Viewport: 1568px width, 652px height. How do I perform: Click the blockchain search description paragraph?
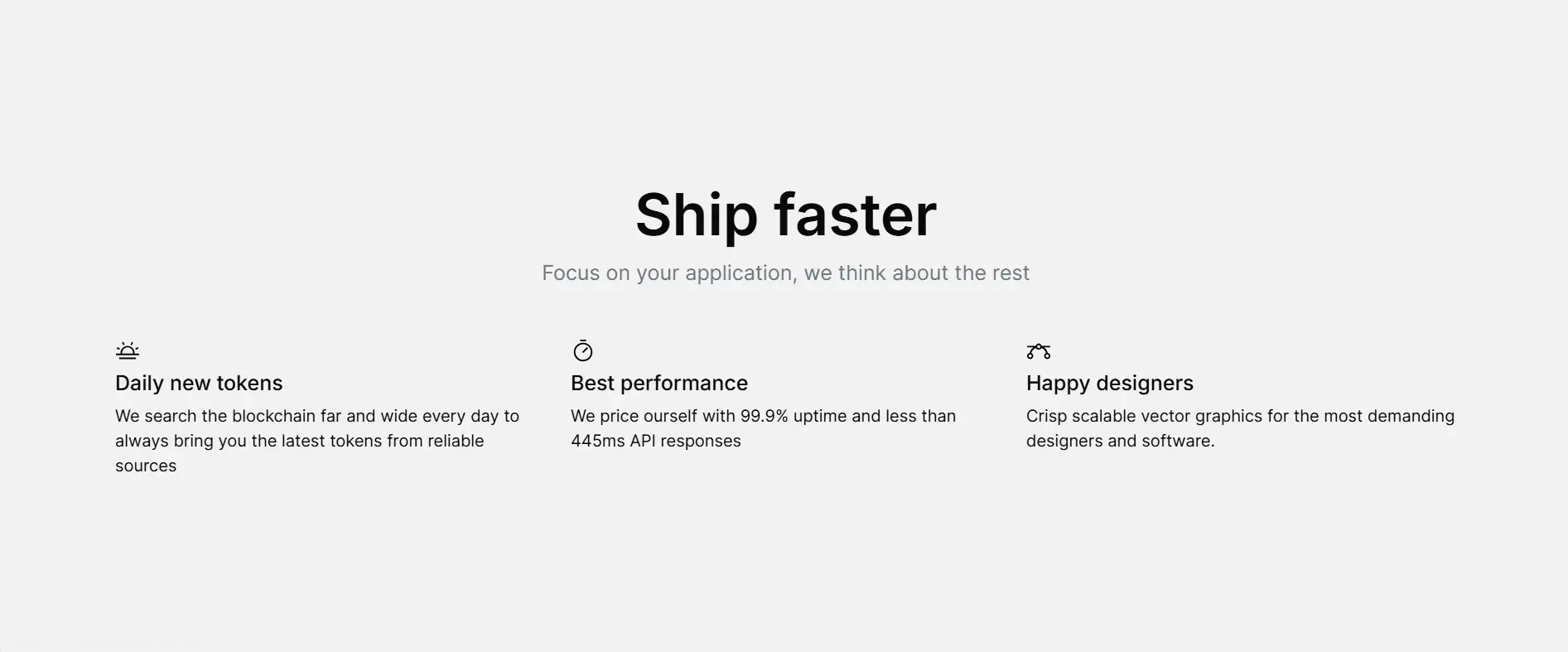(317, 441)
